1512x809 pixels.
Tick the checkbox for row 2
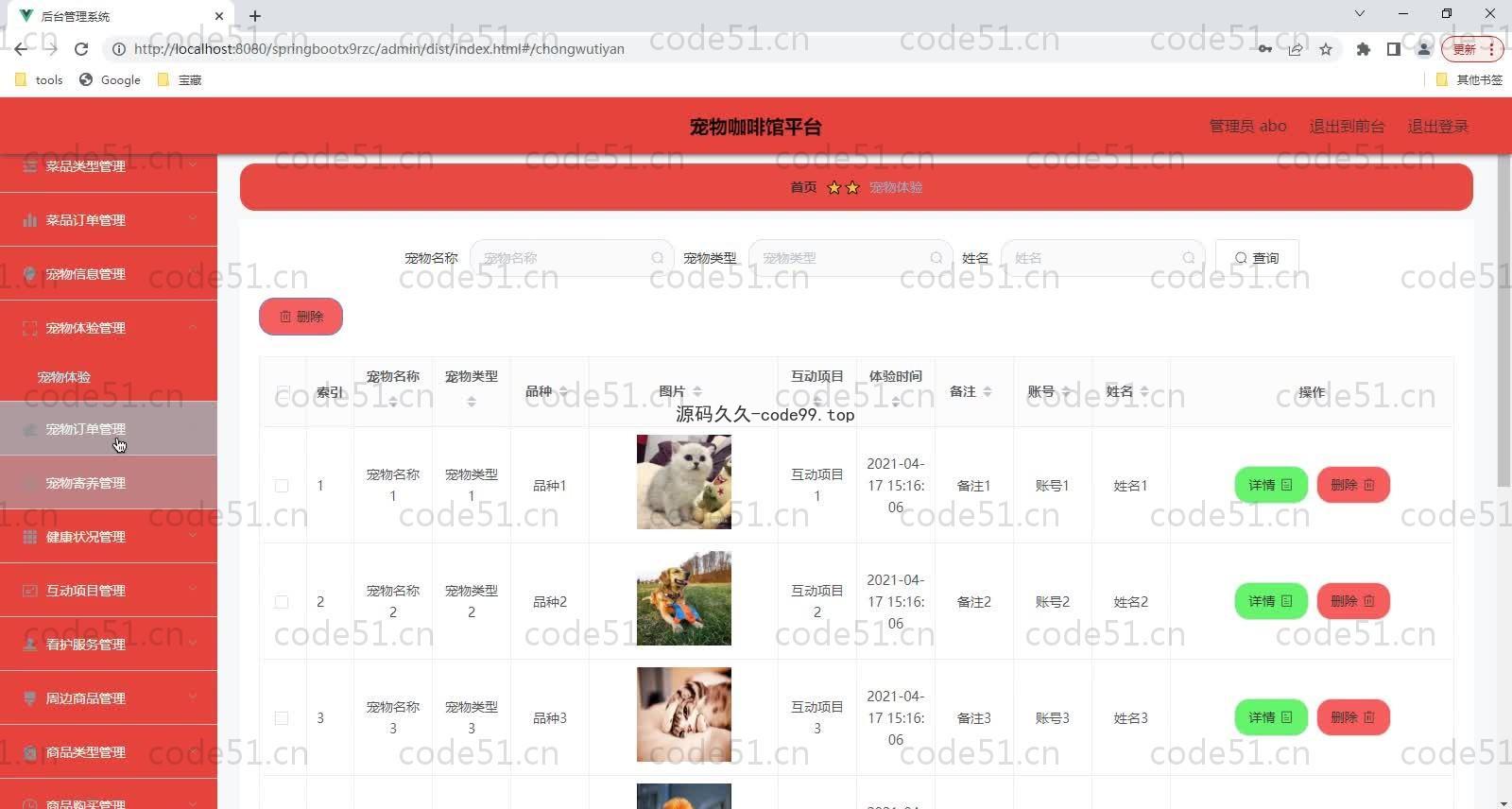[282, 602]
